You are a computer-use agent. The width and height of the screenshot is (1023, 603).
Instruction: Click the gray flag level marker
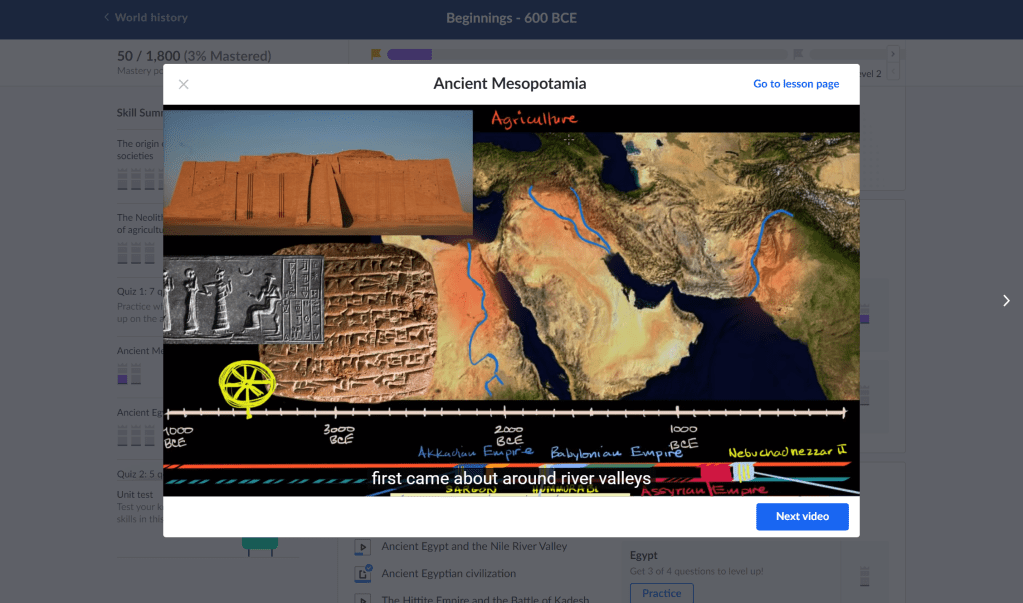(798, 54)
